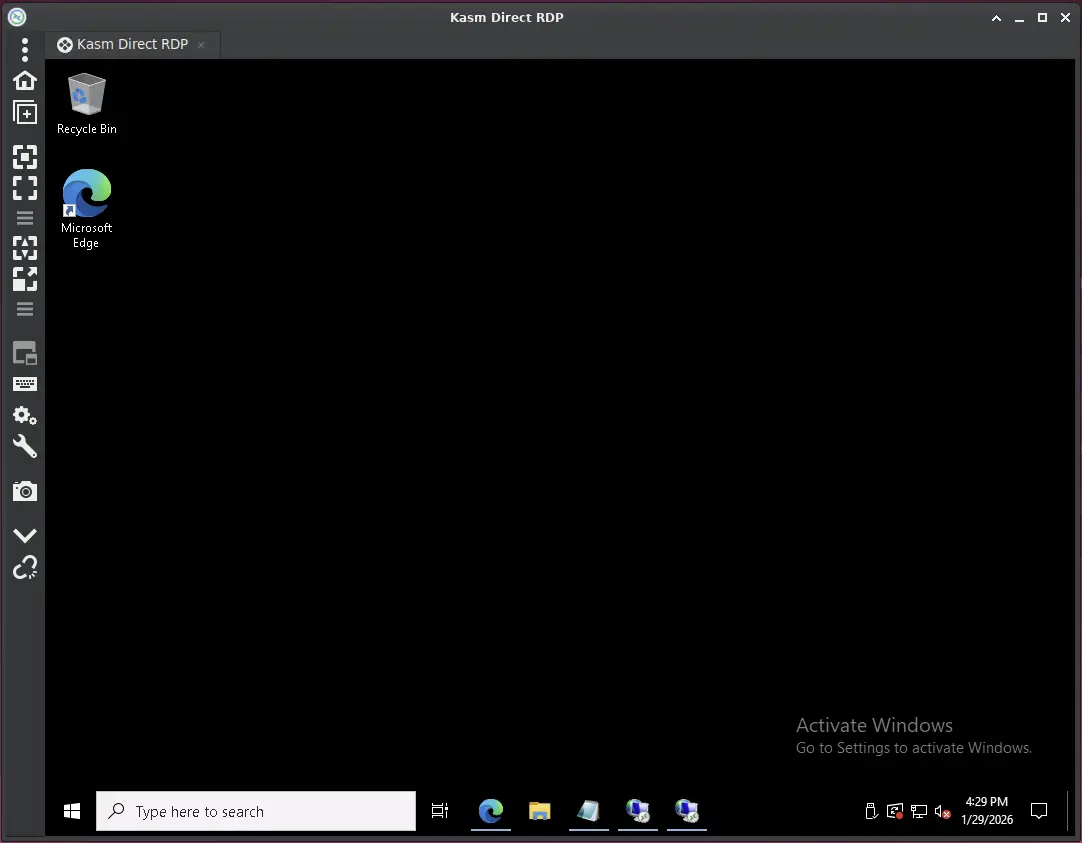Click the switch tab pages icon
1082x843 pixels.
pyautogui.click(x=25, y=354)
